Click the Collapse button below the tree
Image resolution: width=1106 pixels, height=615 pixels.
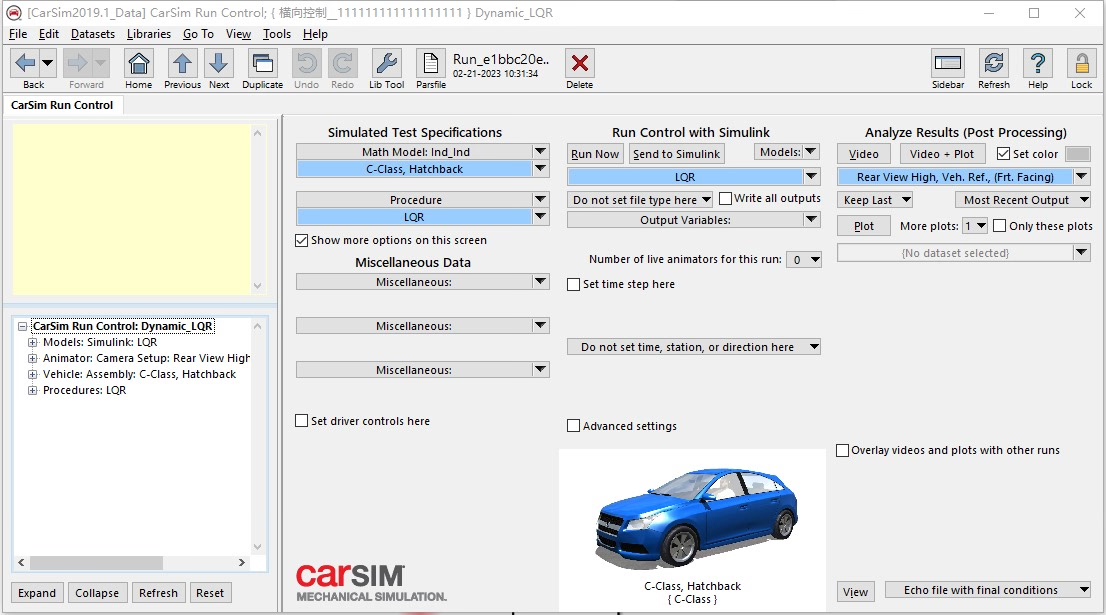[x=97, y=593]
